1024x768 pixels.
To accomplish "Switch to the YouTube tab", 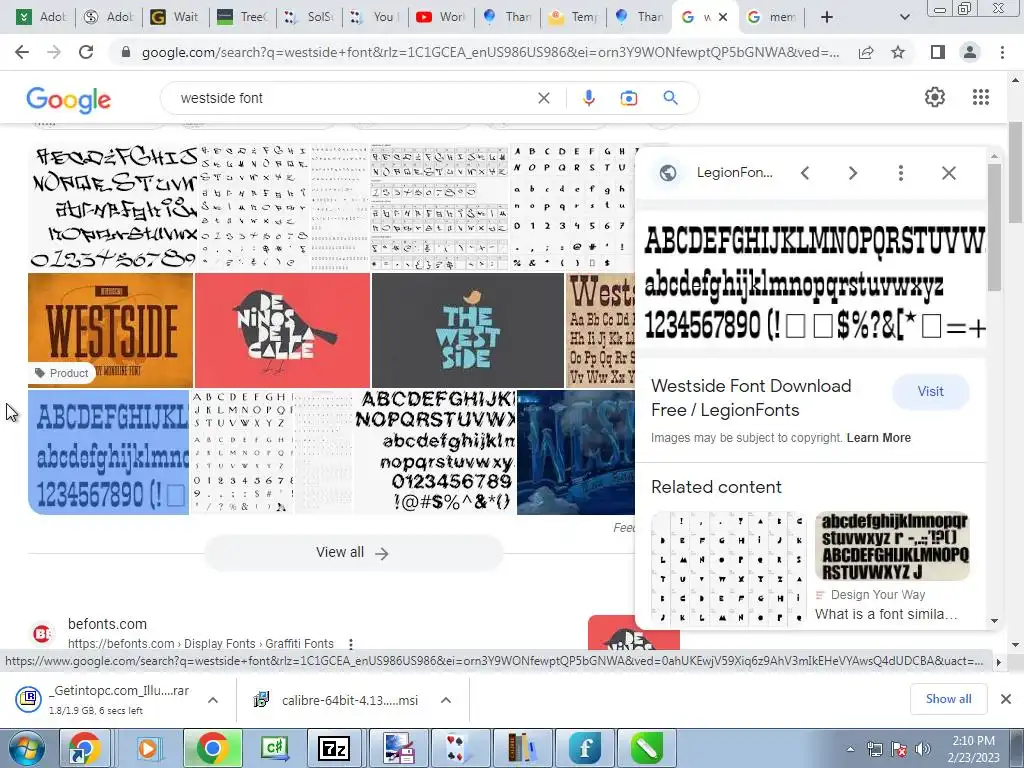I will [441, 17].
